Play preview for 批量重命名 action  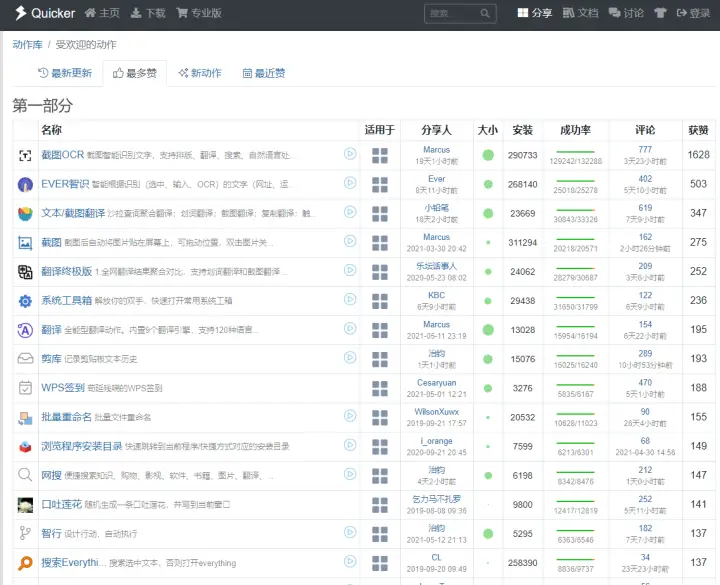350,416
